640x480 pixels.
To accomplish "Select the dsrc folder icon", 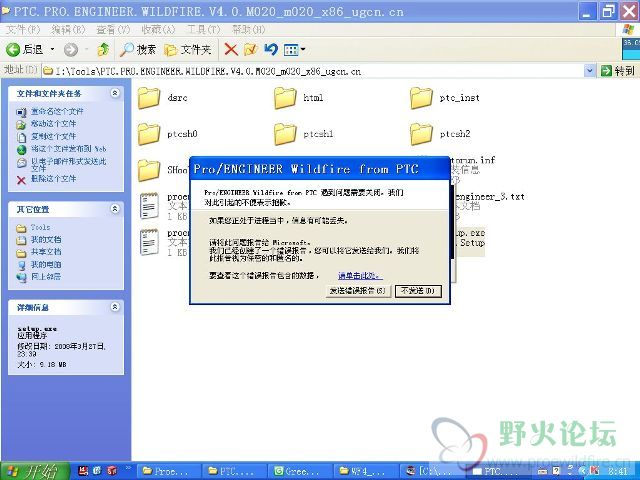I will [149, 98].
